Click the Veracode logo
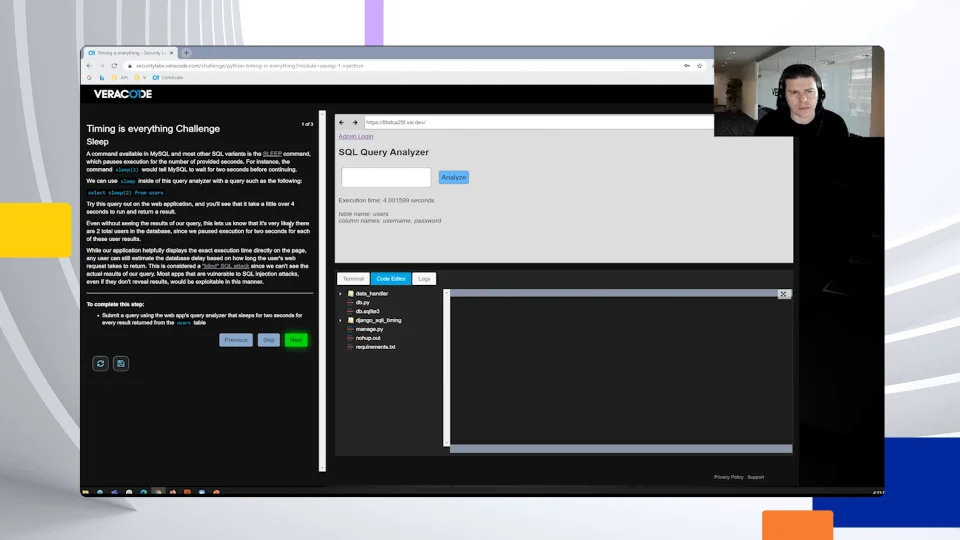This screenshot has height=540, width=960. 122,94
